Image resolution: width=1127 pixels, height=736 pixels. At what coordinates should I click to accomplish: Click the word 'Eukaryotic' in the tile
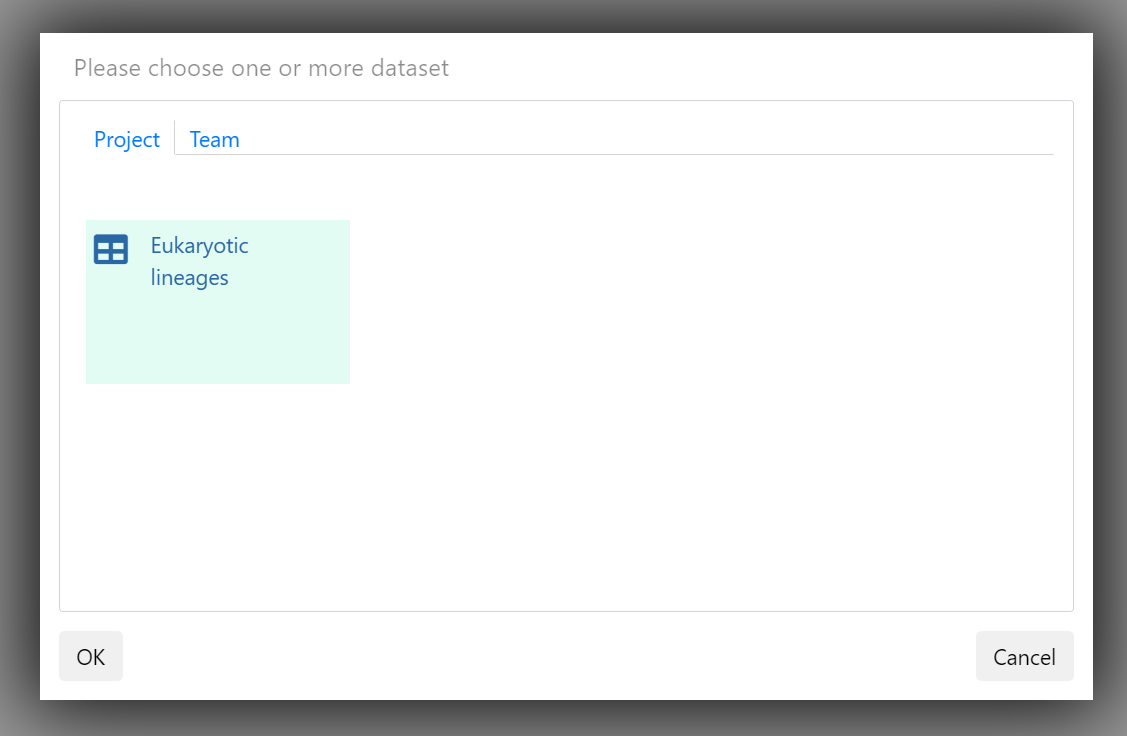click(x=199, y=246)
